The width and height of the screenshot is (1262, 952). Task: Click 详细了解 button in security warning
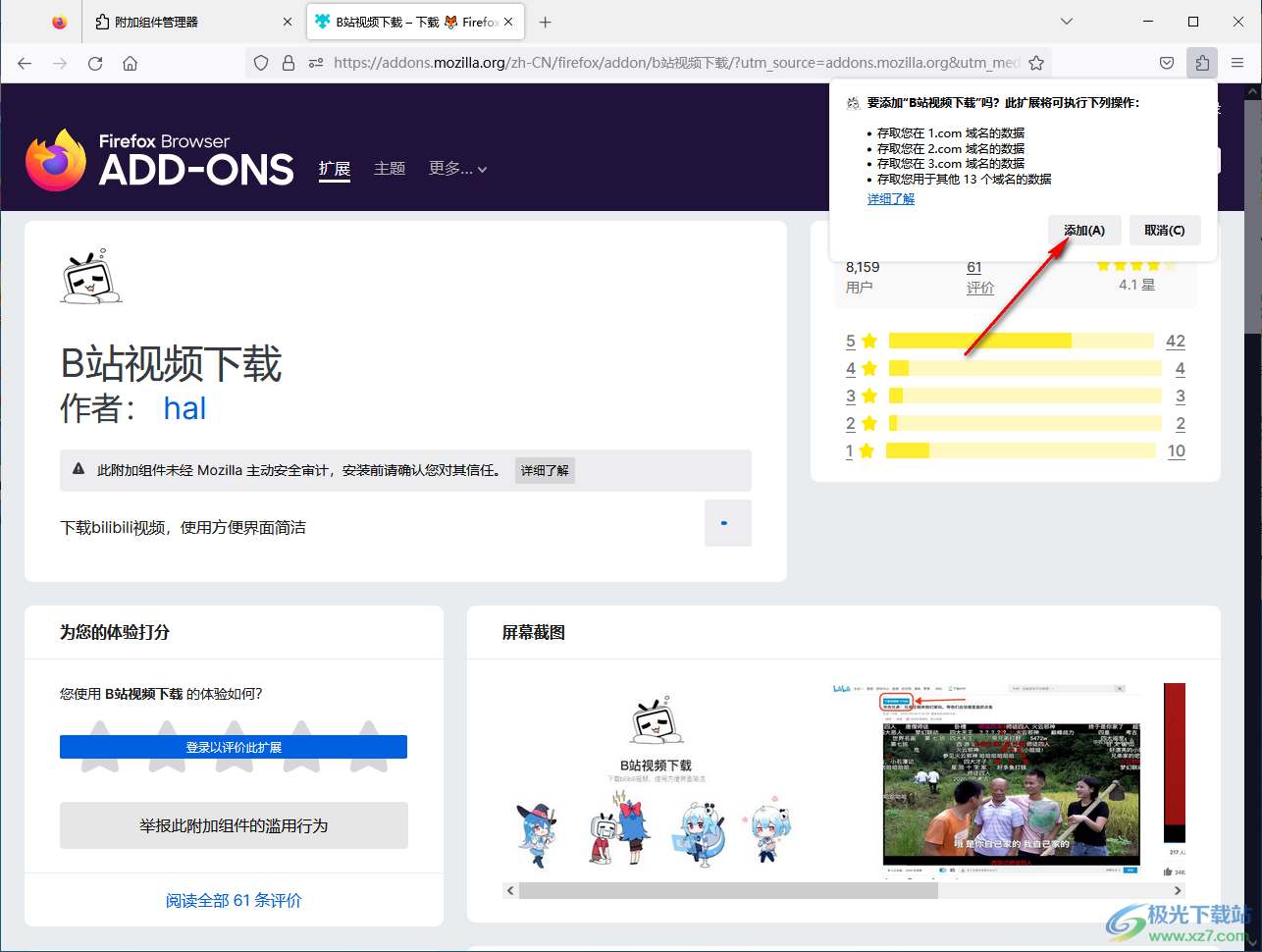click(545, 471)
